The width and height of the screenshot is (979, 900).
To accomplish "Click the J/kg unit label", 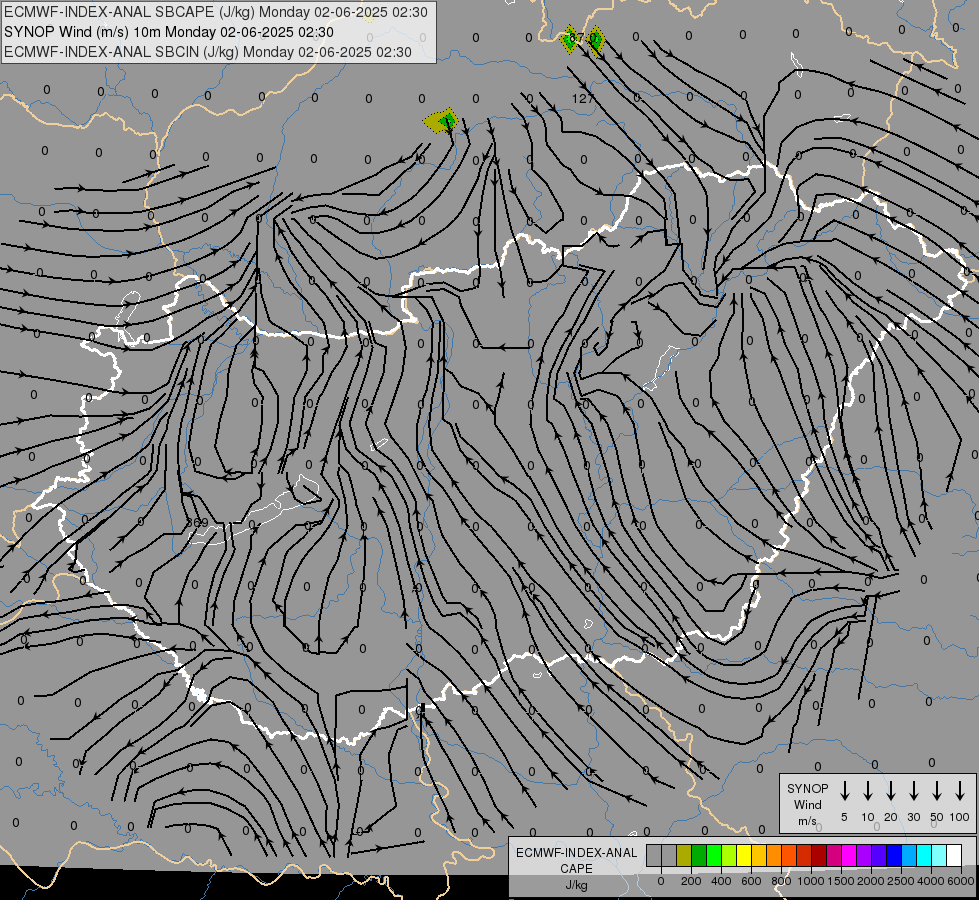I will (x=576, y=885).
